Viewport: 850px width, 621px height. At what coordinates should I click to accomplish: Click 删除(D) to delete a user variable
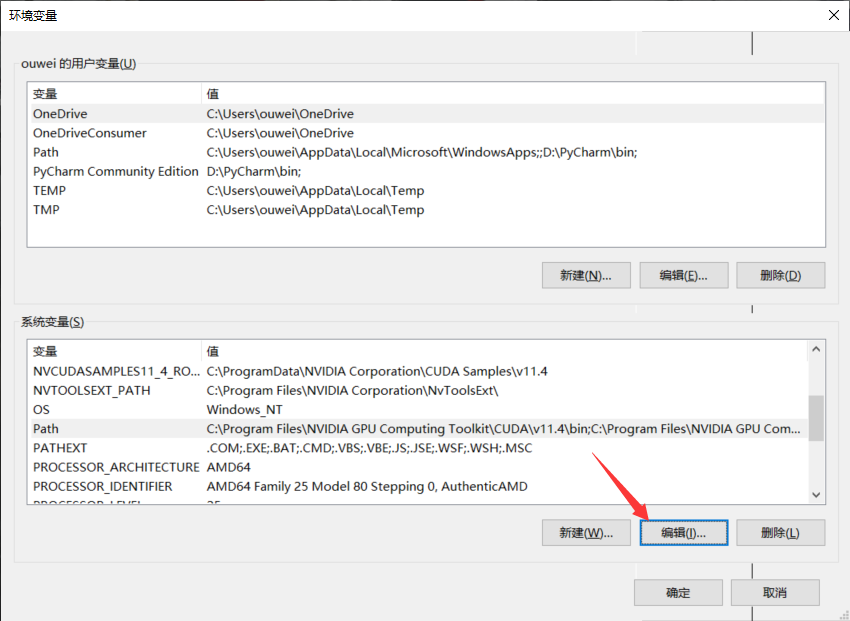pyautogui.click(x=781, y=275)
